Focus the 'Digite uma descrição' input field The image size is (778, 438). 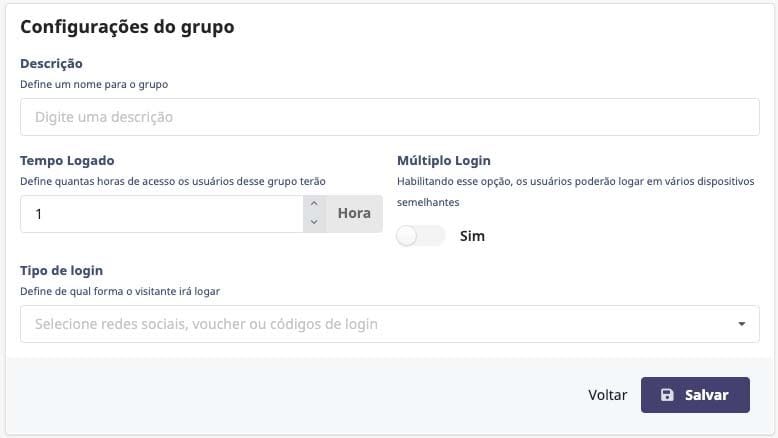point(390,117)
